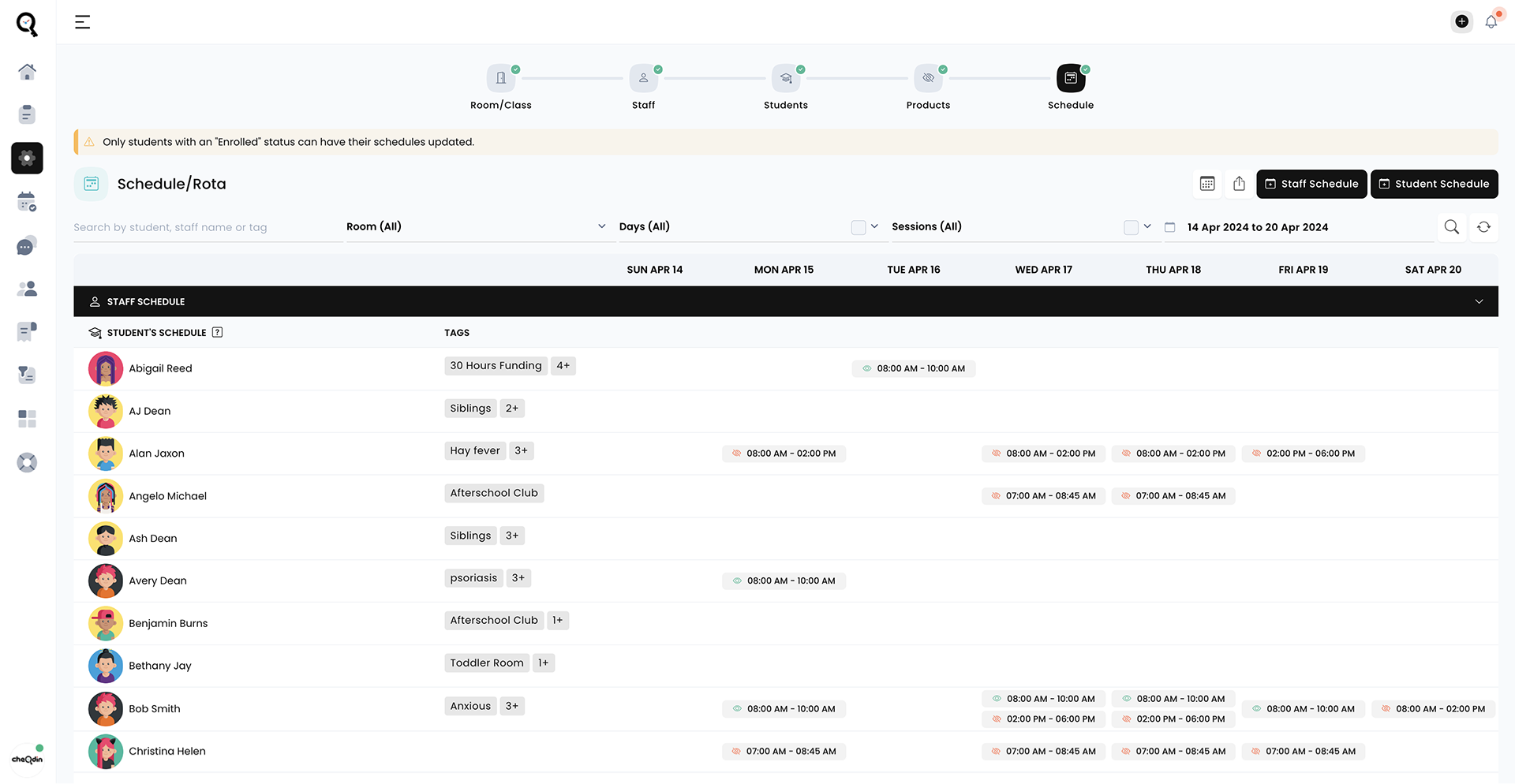Image resolution: width=1515 pixels, height=784 pixels.
Task: Click the search by student input field
Action: coord(208,227)
